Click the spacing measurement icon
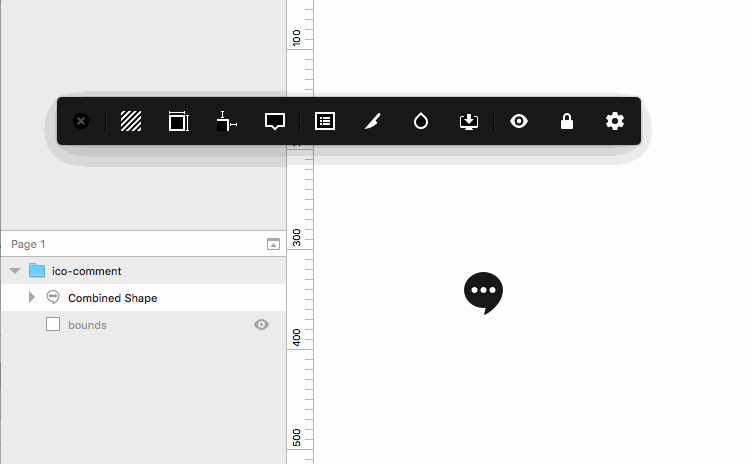This screenshot has width=747, height=464. click(227, 121)
